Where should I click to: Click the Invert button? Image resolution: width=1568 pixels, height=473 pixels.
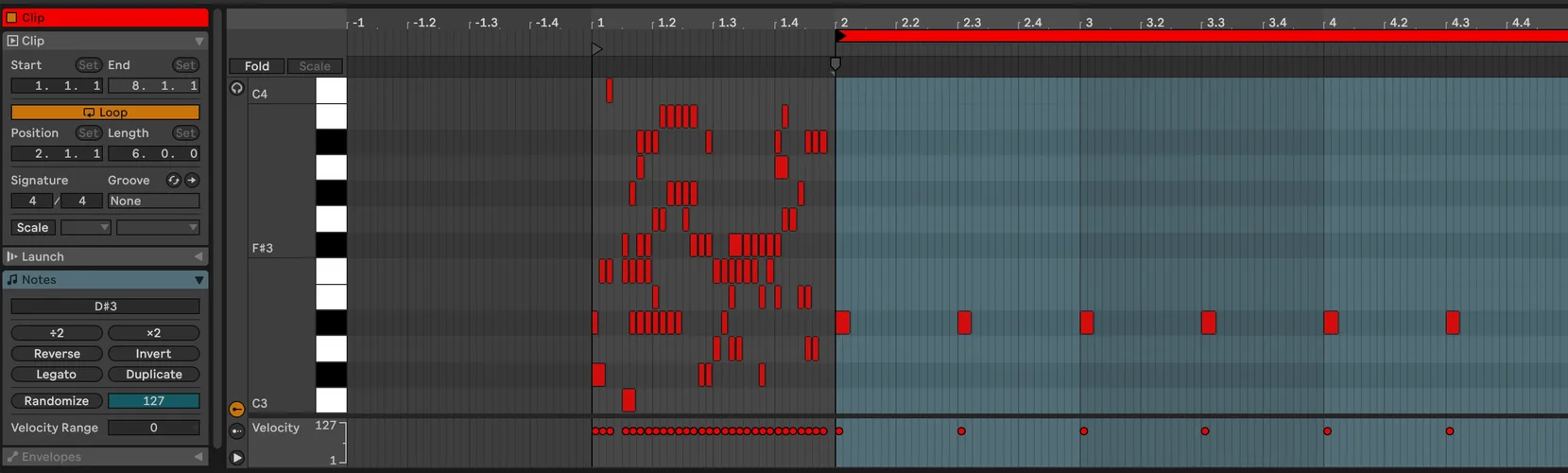point(153,354)
